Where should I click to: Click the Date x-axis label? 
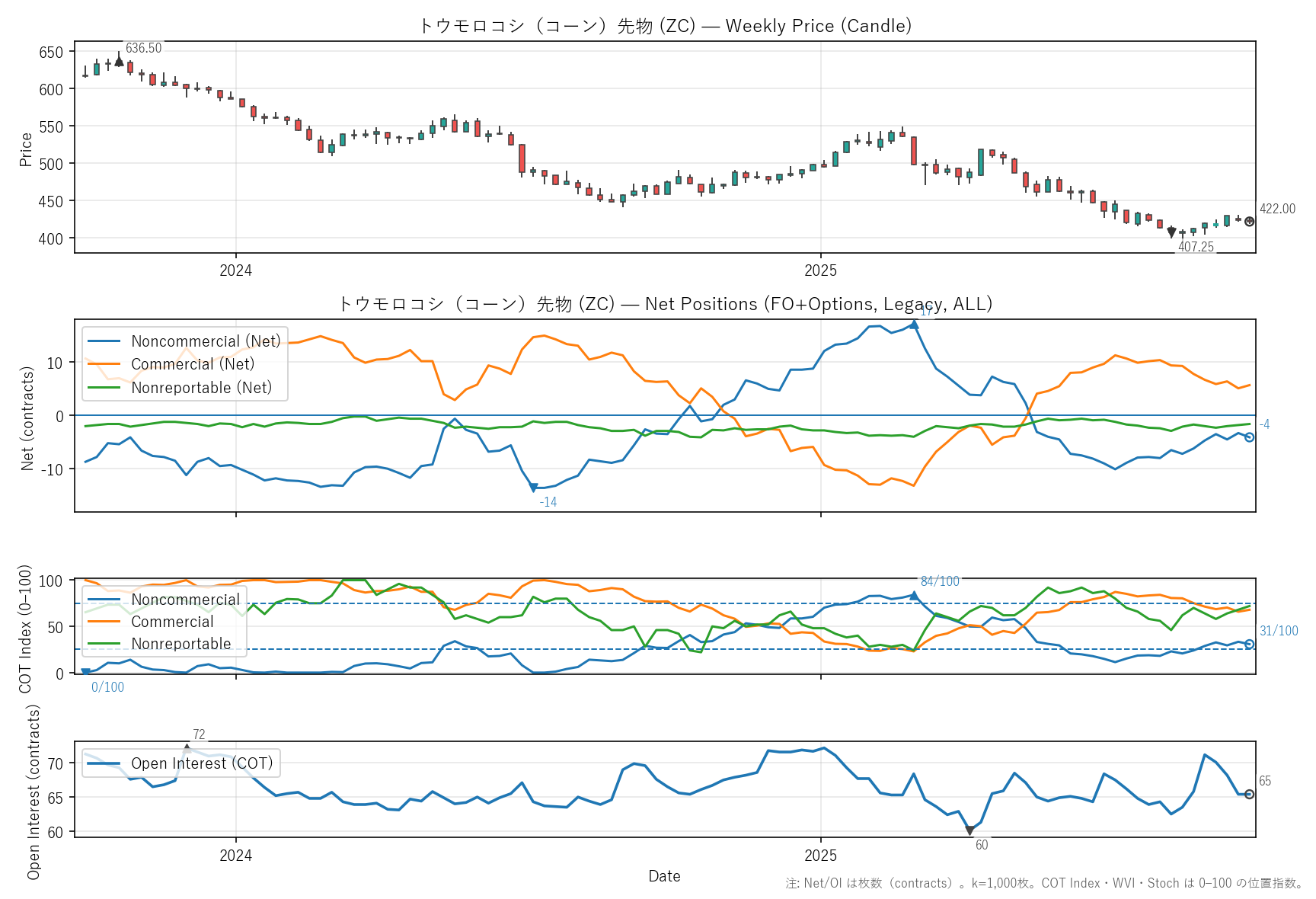(x=664, y=876)
